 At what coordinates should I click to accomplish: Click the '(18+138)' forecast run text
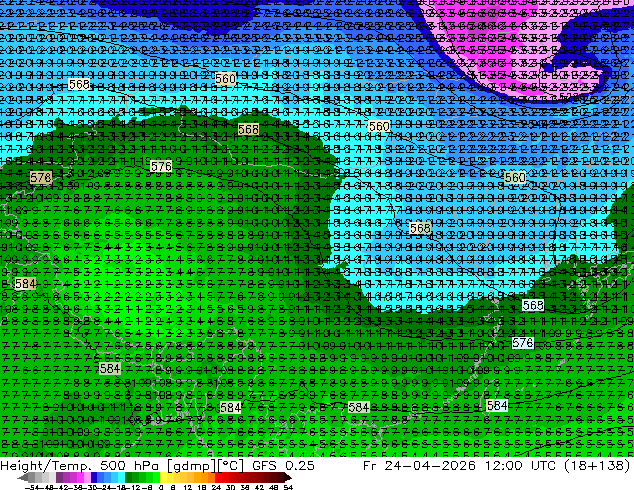click(599, 465)
